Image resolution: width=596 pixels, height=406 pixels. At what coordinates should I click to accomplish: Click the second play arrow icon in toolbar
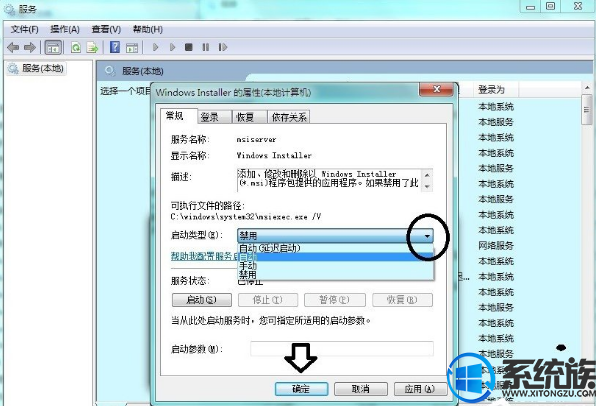pyautogui.click(x=172, y=47)
